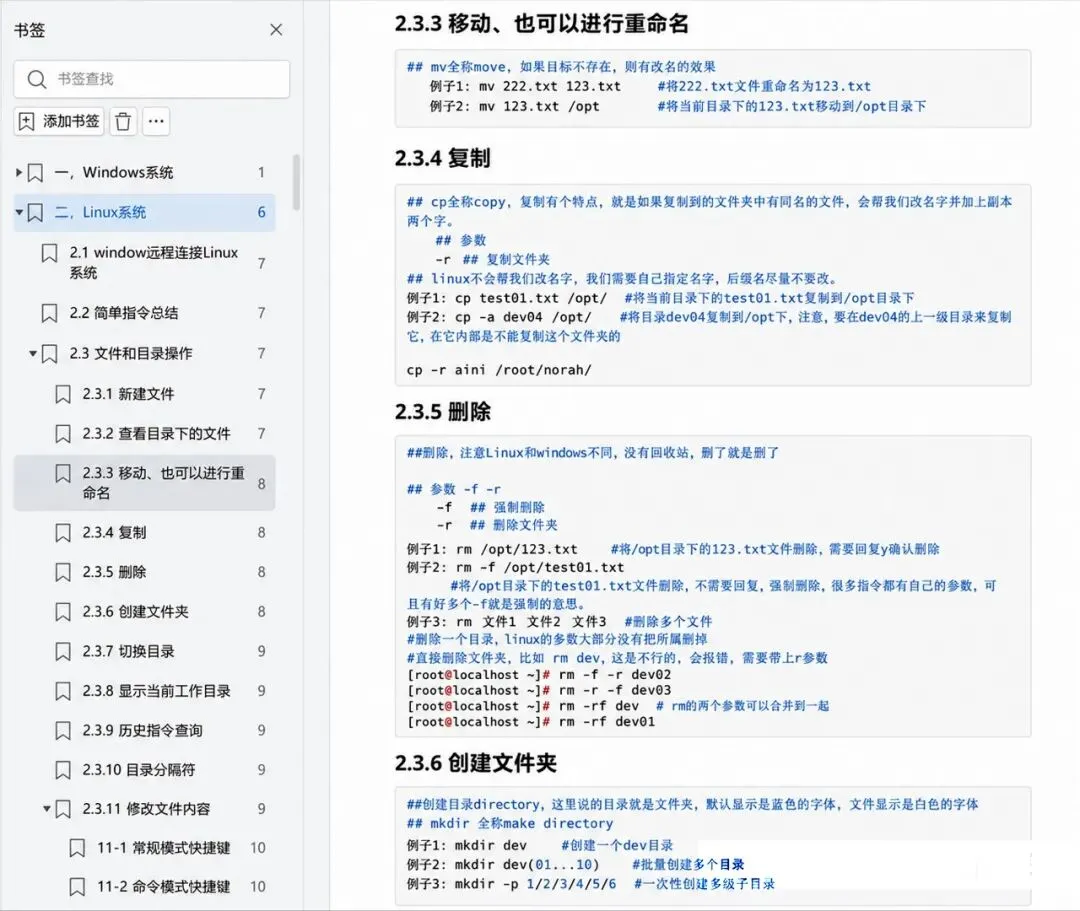Collapse the 二、Linux系统 bookmark
Image resolution: width=1080 pixels, height=911 pixels.
19,212
